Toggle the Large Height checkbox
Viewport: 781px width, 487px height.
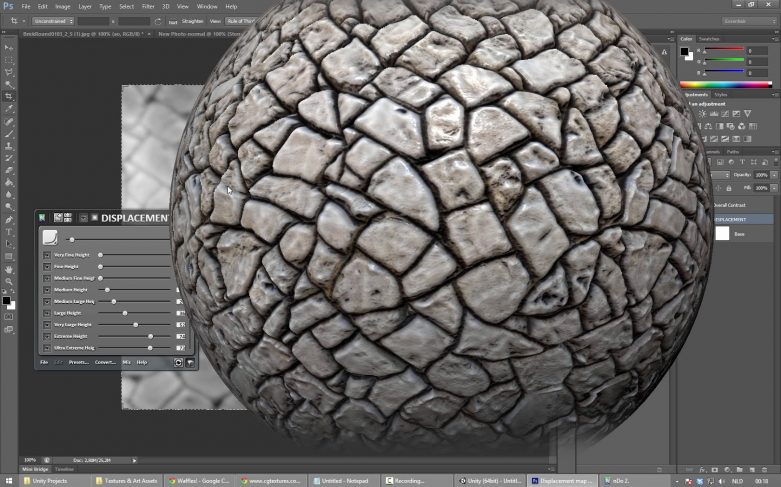click(47, 313)
